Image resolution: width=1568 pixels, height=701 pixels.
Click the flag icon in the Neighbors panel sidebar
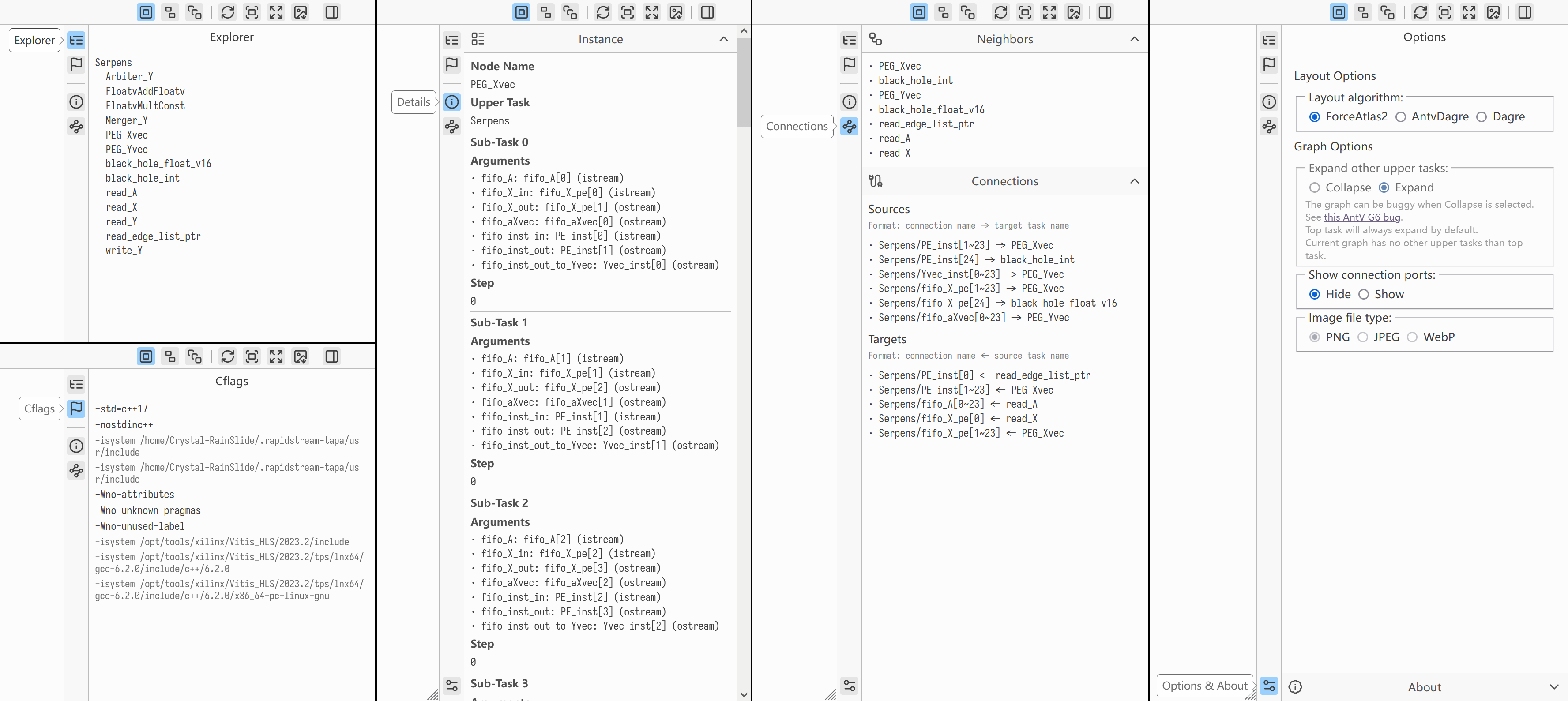tap(849, 64)
